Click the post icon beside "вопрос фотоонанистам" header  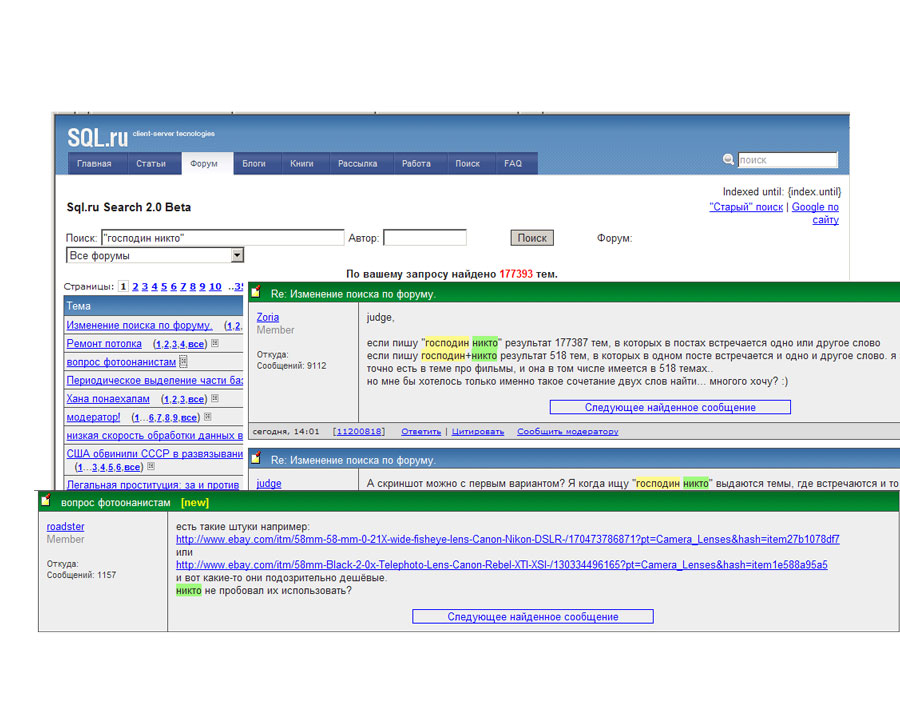tap(46, 501)
